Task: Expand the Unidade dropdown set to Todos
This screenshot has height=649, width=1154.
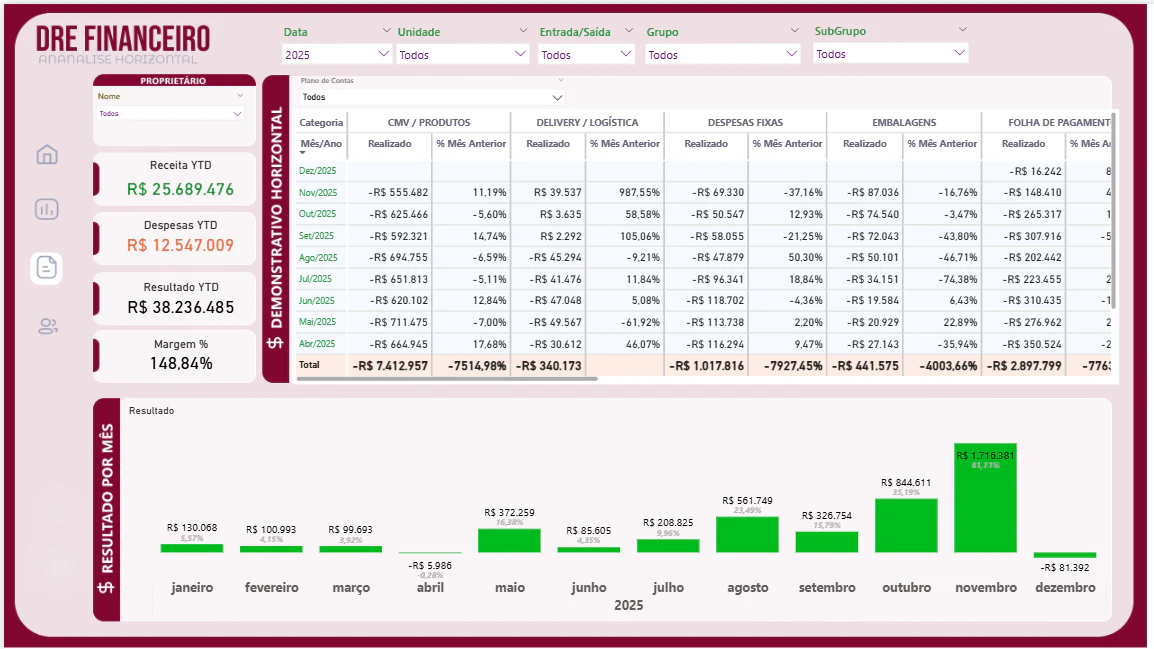Action: pos(462,54)
